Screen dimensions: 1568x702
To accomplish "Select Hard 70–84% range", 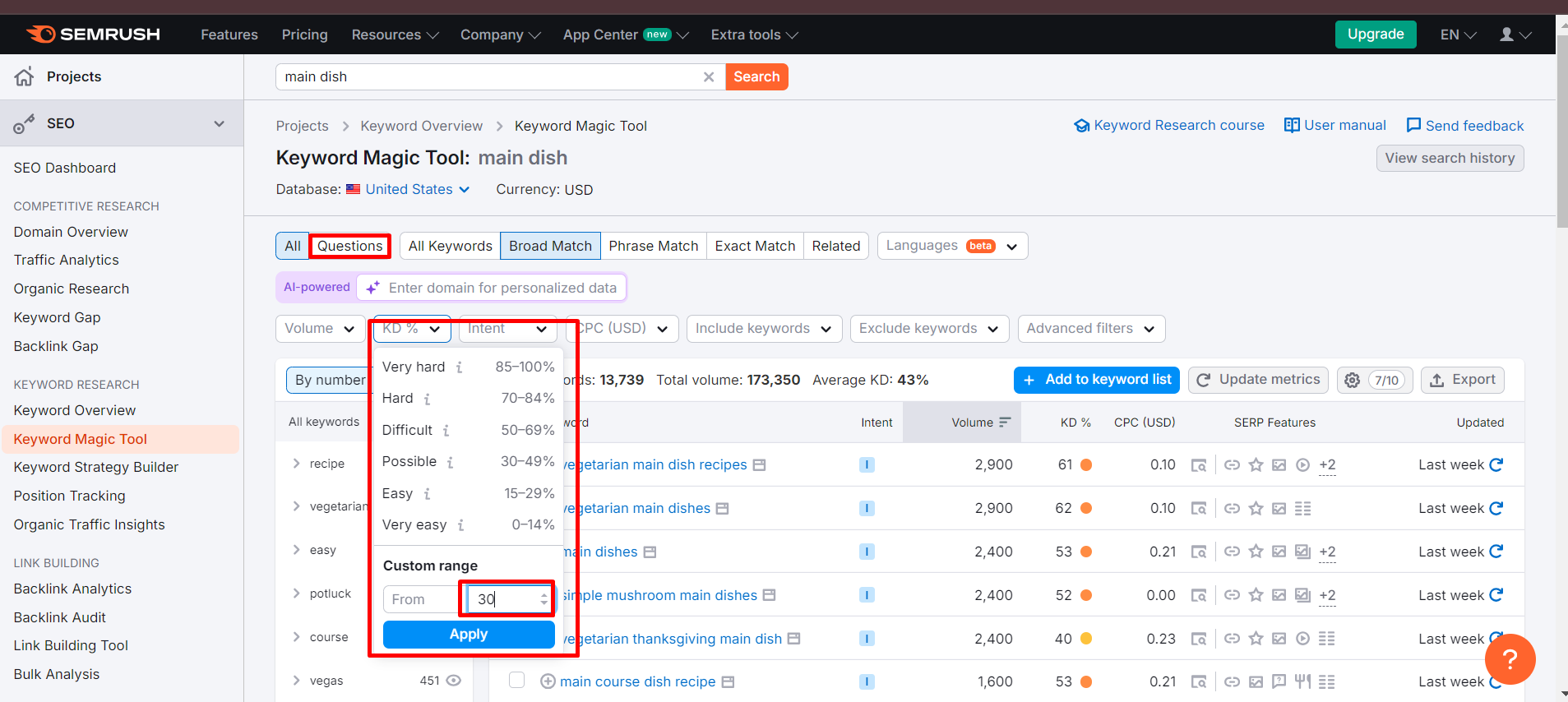I will pyautogui.click(x=468, y=398).
